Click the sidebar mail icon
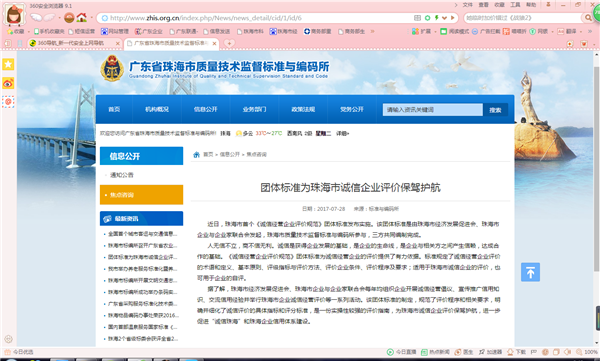Screen dimensions: 600x361 (8, 101)
